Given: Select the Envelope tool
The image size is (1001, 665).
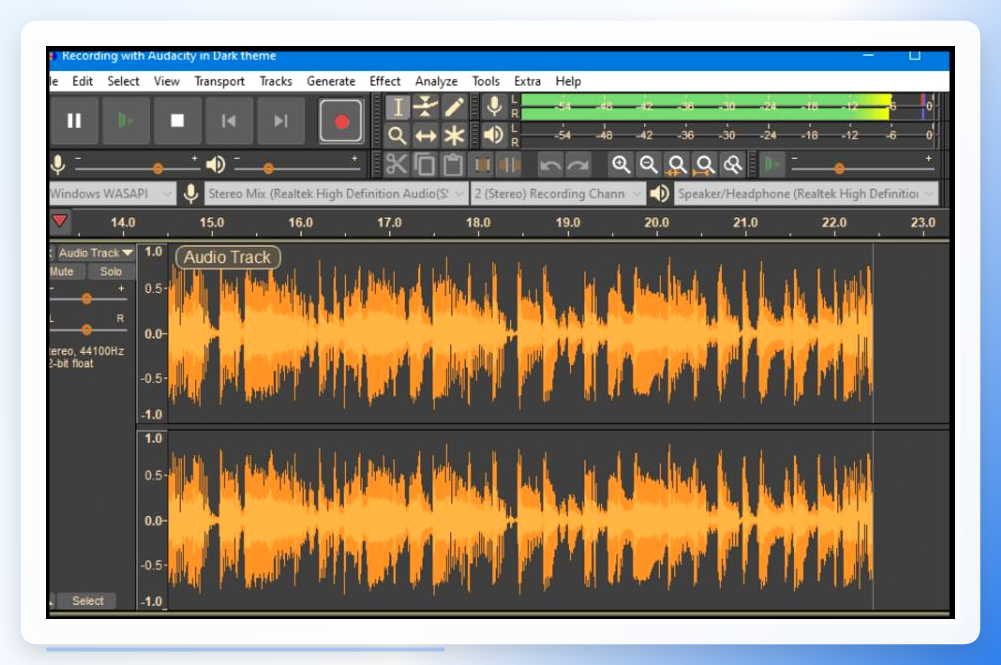Looking at the screenshot, I should (425, 107).
